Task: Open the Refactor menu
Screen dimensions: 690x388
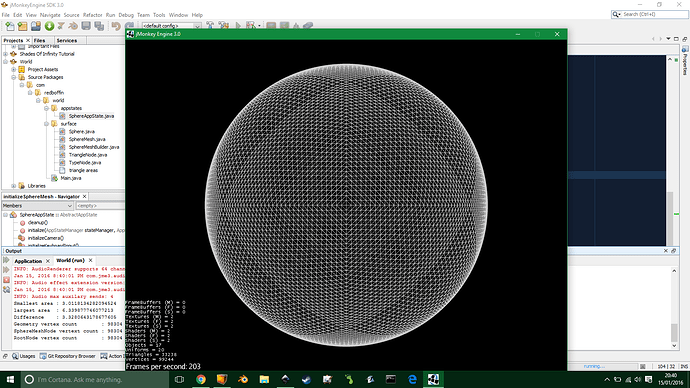Action: [92, 15]
